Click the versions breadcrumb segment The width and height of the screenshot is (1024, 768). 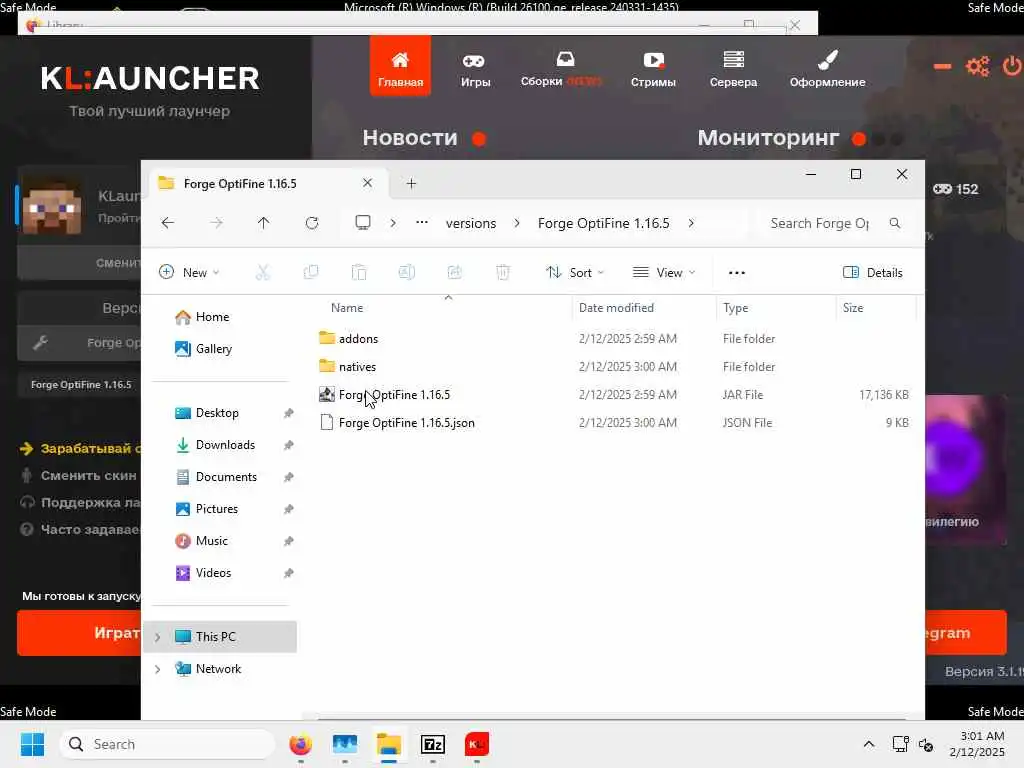(x=471, y=223)
